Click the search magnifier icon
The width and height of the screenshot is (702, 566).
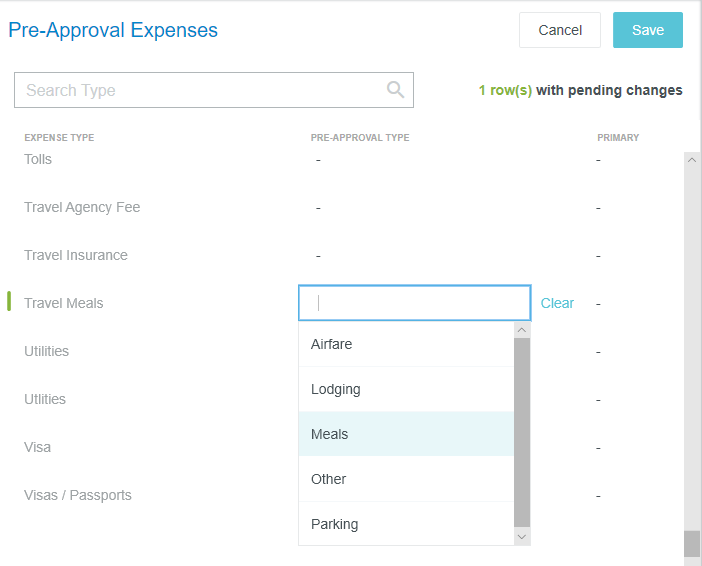pos(395,90)
